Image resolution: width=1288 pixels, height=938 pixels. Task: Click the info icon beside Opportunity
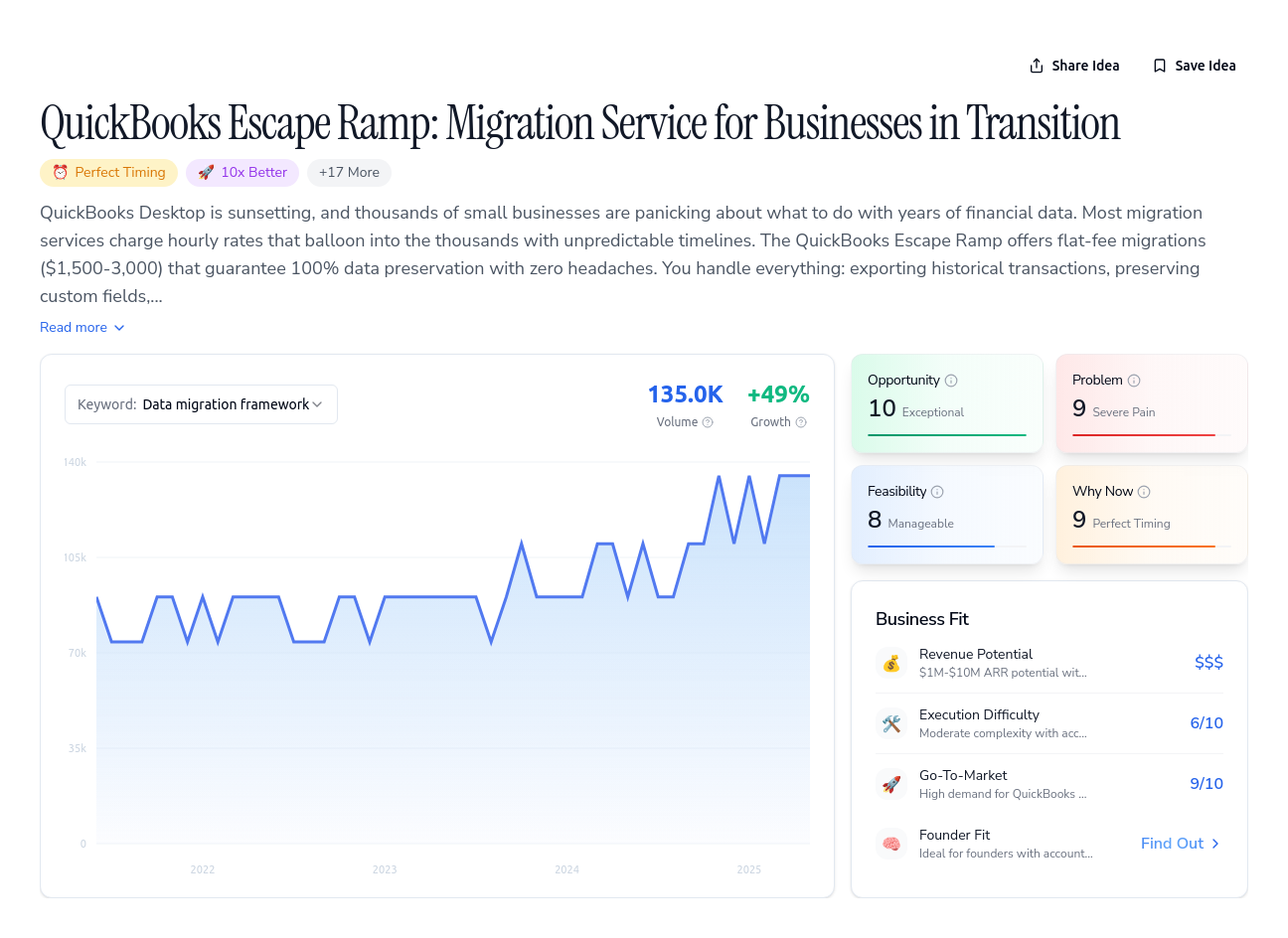tap(951, 381)
